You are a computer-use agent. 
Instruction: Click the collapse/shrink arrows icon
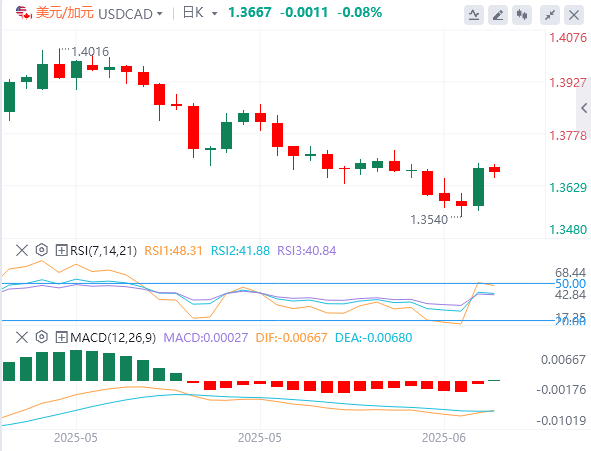[x=550, y=15]
